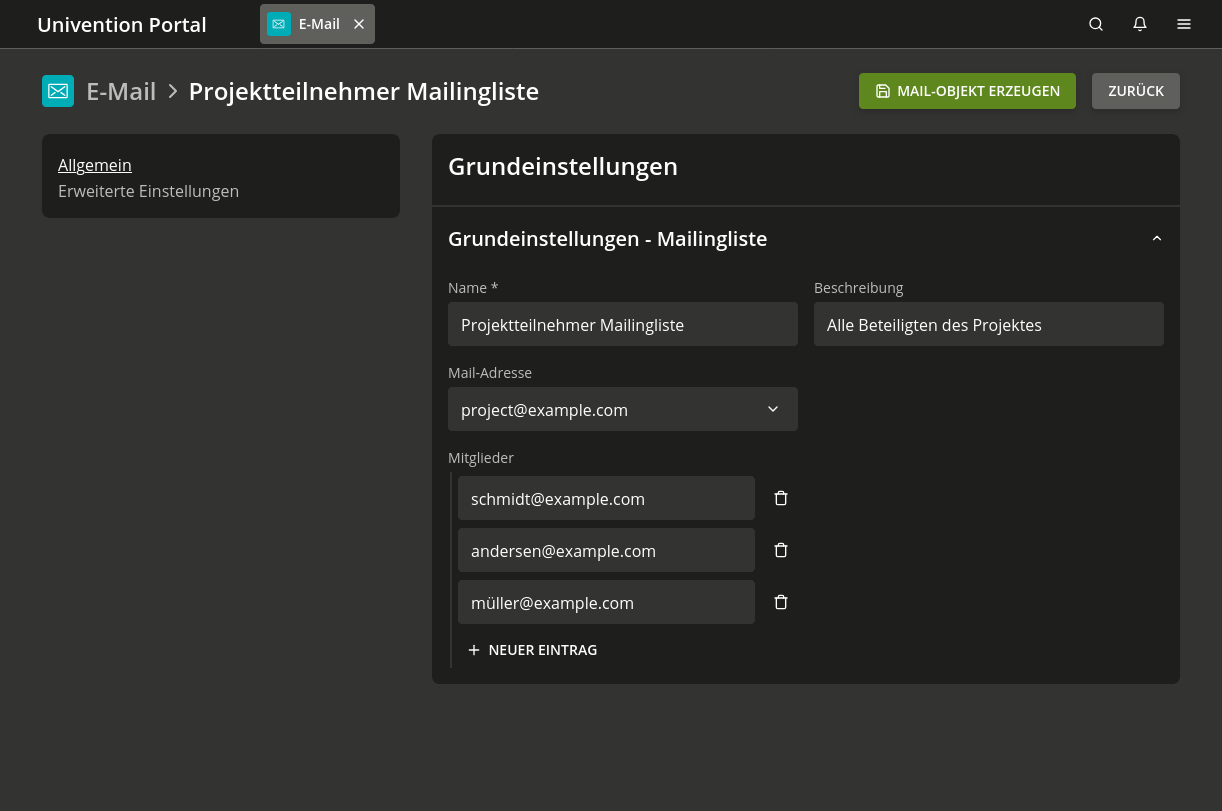The image size is (1222, 811).
Task: Go to Univention Portal home title
Action: tap(122, 24)
